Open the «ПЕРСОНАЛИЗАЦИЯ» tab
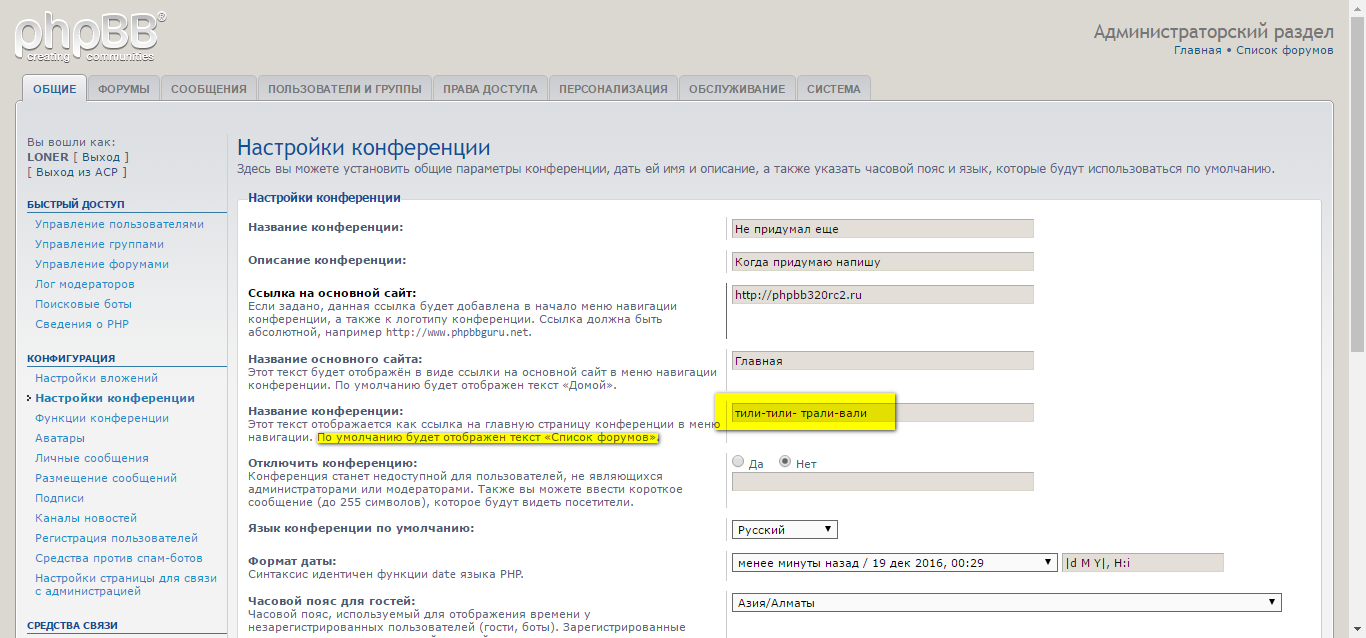The width and height of the screenshot is (1366, 638). [613, 89]
